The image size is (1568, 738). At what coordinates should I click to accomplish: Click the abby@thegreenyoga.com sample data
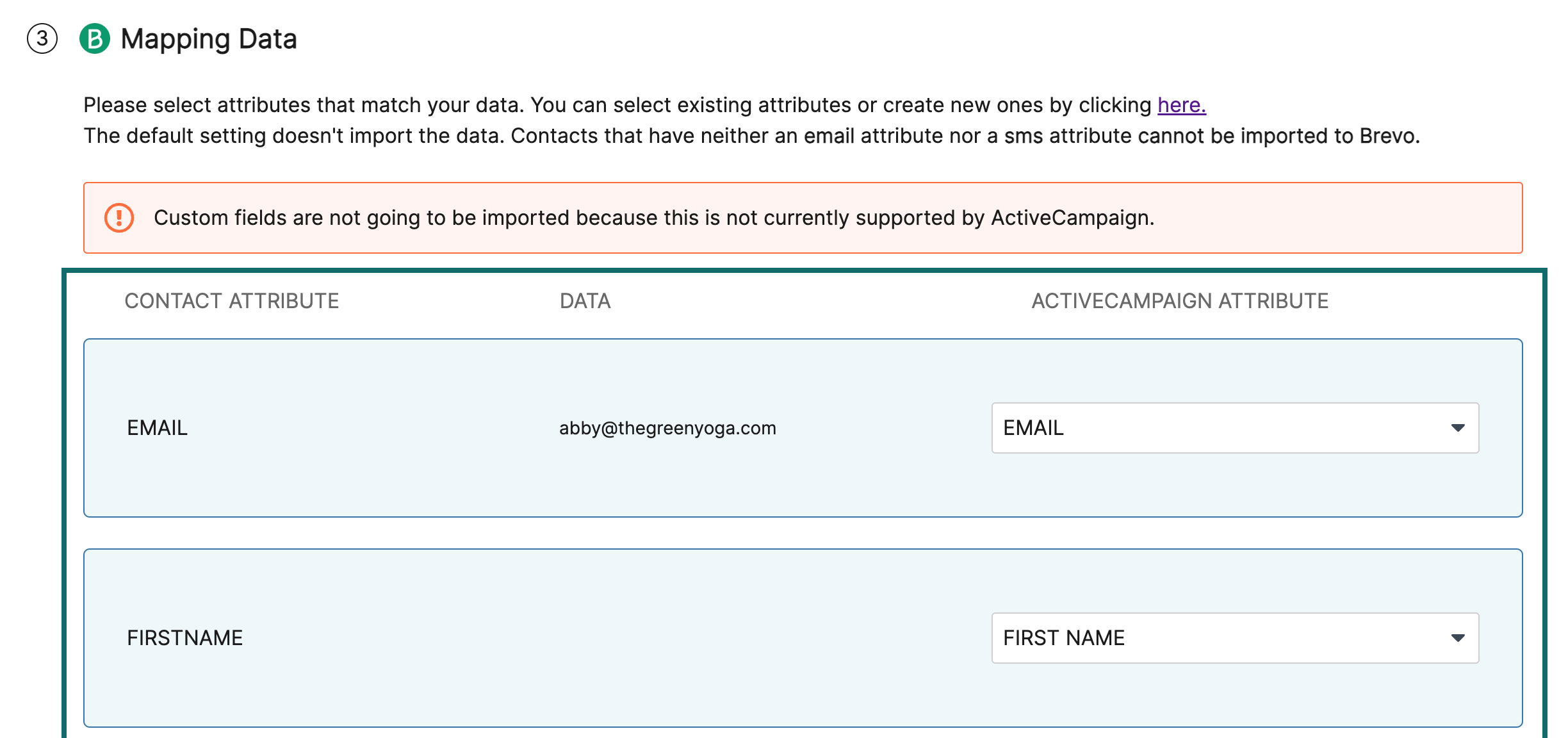point(667,428)
